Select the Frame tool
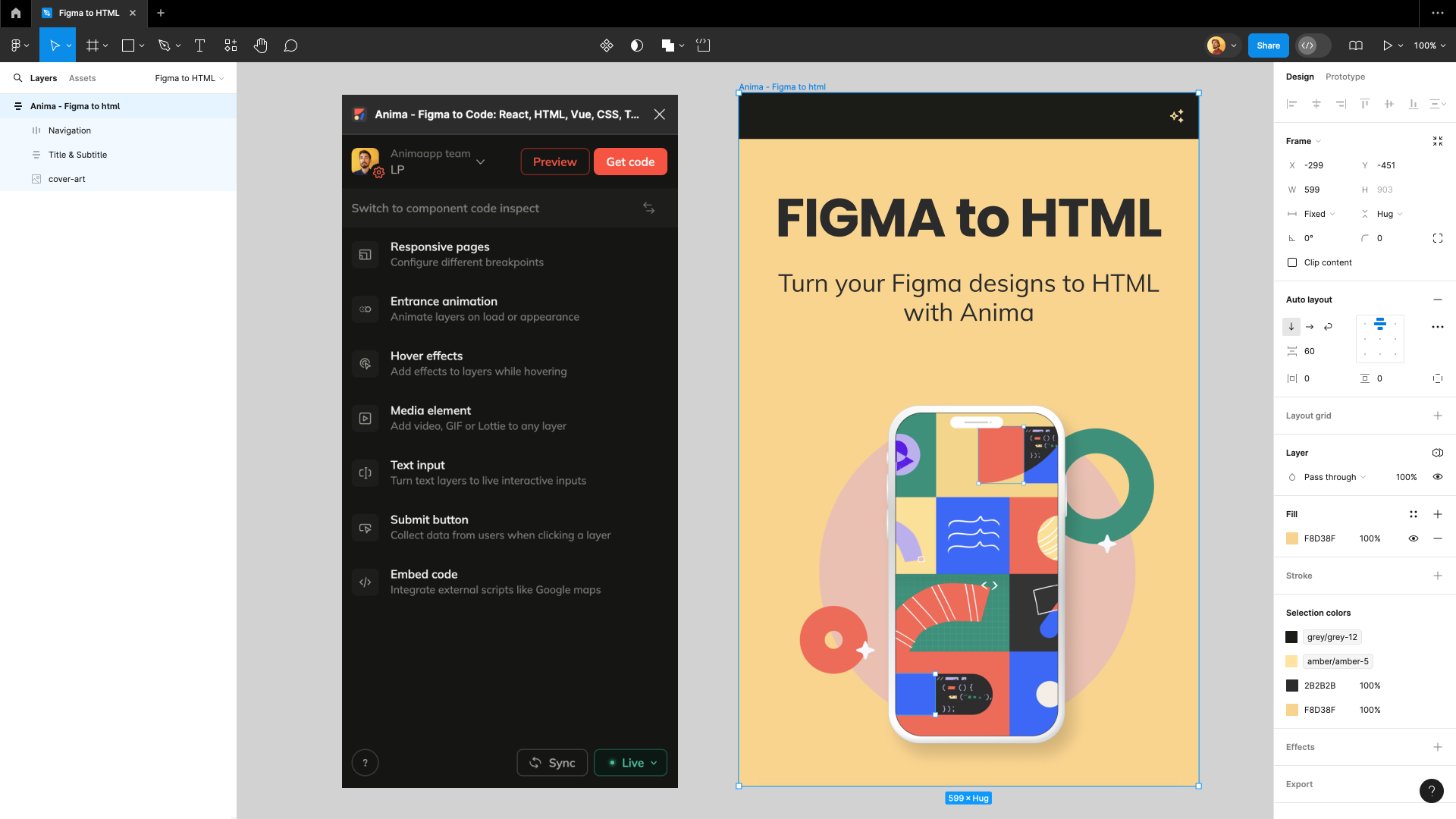This screenshot has width=1456, height=819. coord(93,45)
